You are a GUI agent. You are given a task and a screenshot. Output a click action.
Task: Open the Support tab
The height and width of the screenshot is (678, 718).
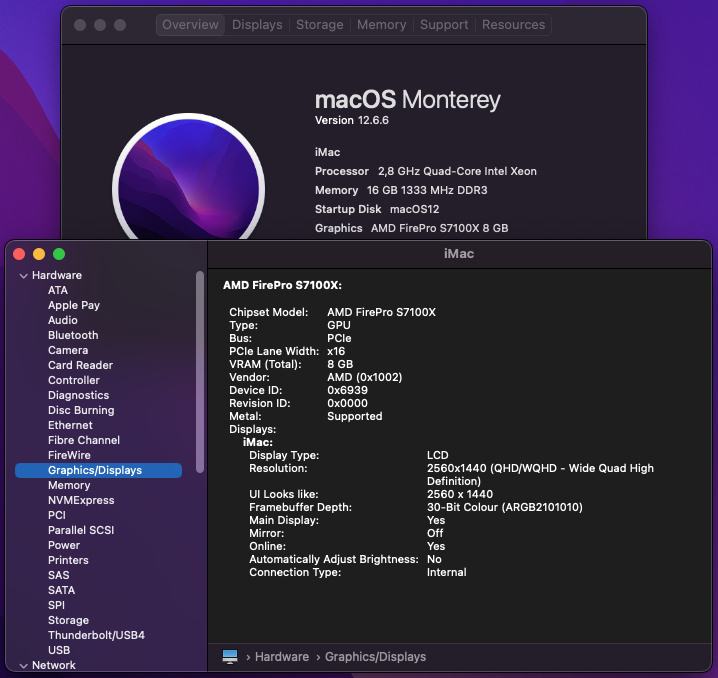tap(444, 25)
